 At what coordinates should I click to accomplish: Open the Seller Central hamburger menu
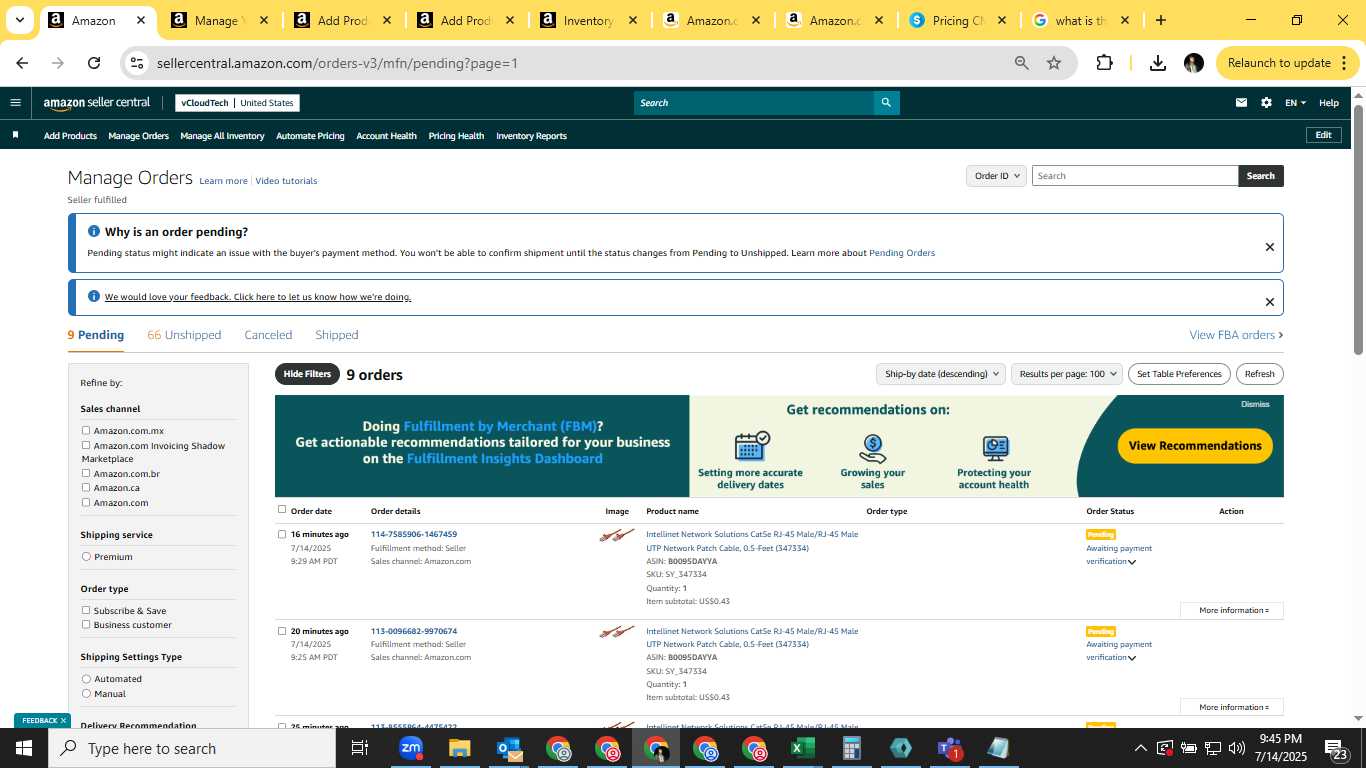[x=15, y=102]
